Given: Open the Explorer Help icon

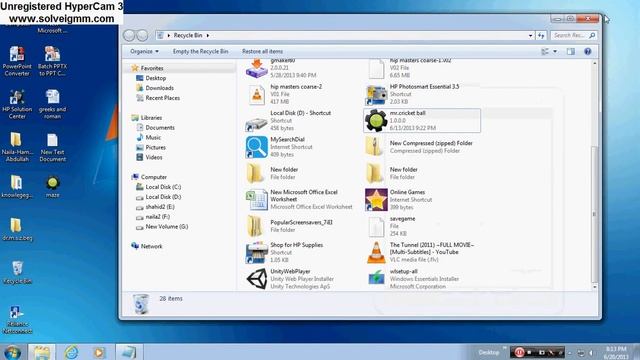Looking at the screenshot, I should click(587, 51).
